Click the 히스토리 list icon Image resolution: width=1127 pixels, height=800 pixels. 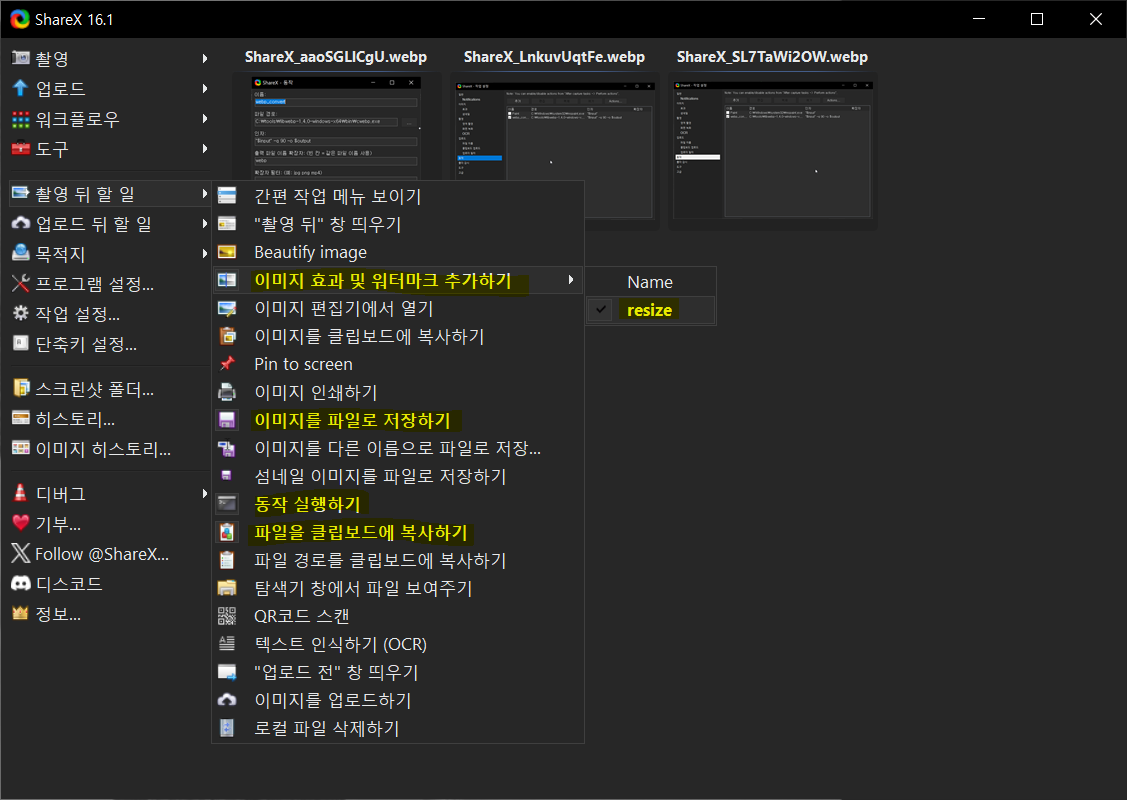21,418
